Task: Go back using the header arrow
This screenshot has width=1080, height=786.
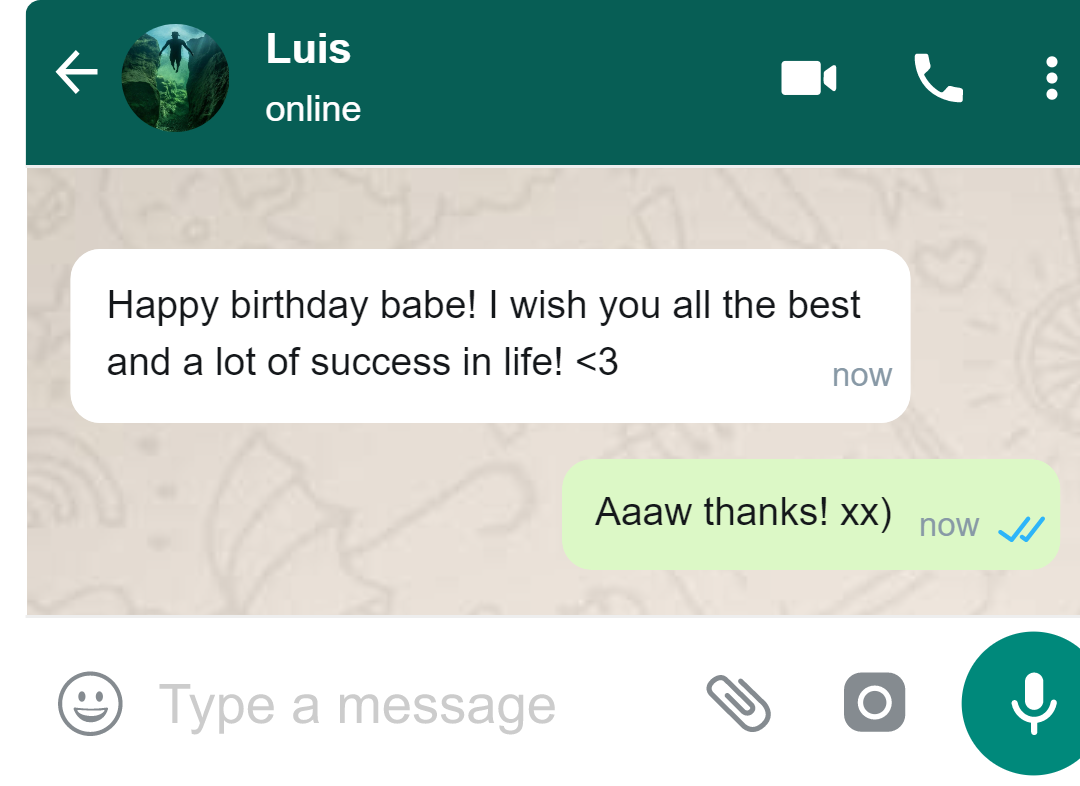Action: tap(76, 74)
